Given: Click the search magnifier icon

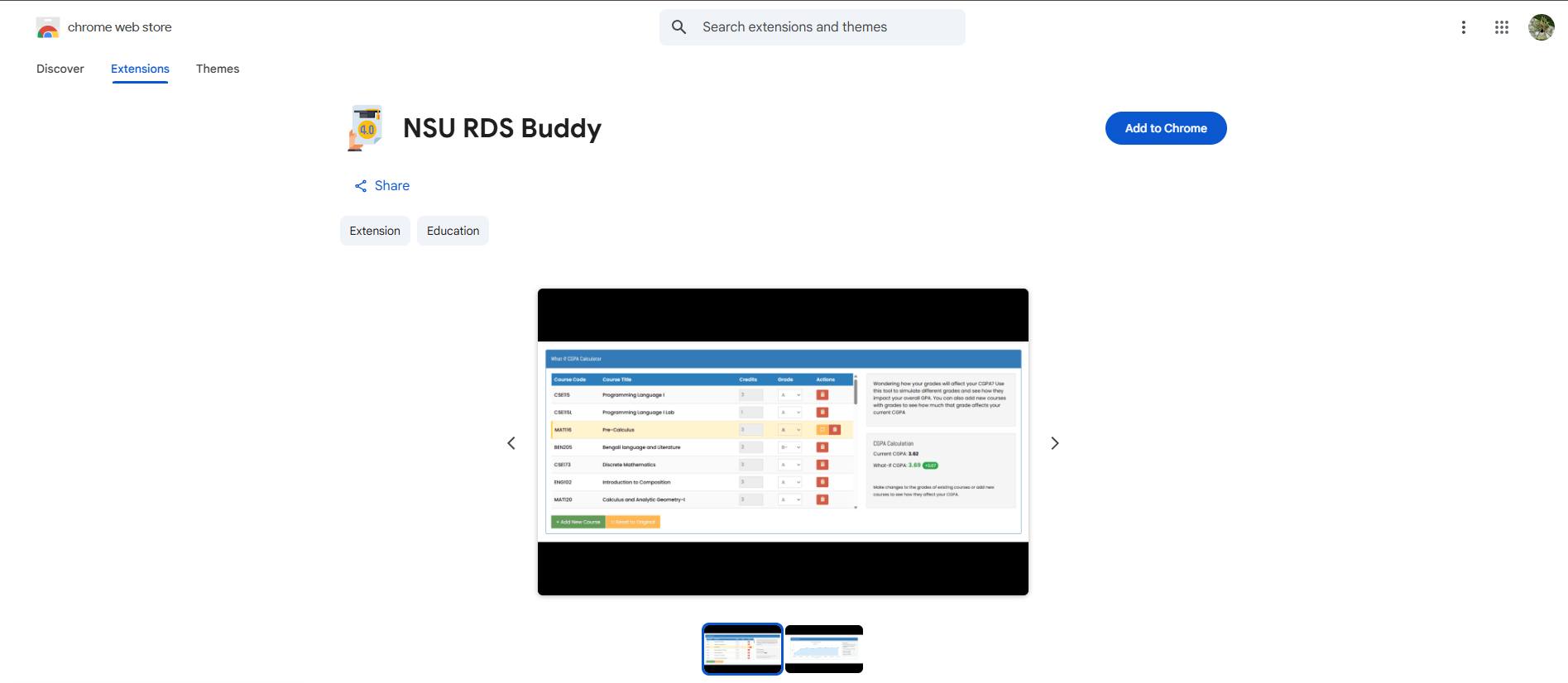Looking at the screenshot, I should coord(679,27).
